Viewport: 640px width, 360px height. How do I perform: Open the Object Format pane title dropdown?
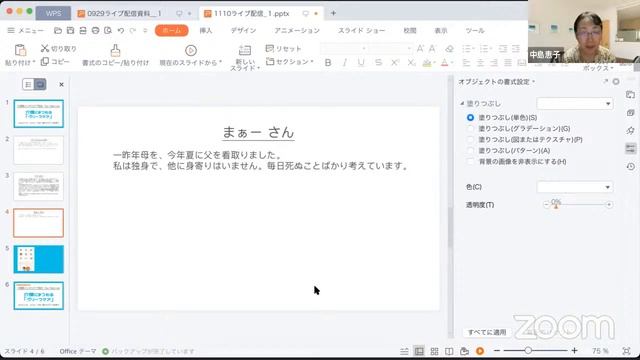coord(533,82)
